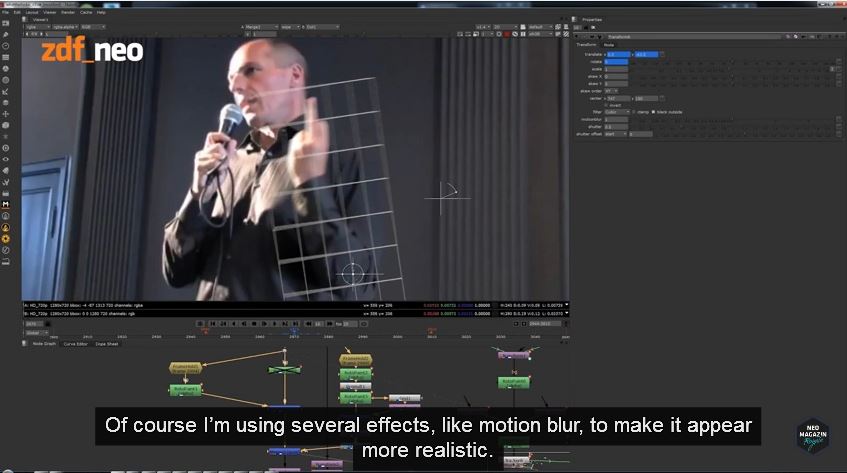Switch to the Dope Sheet tab
Screen dimensions: 847x473
click(x=107, y=343)
